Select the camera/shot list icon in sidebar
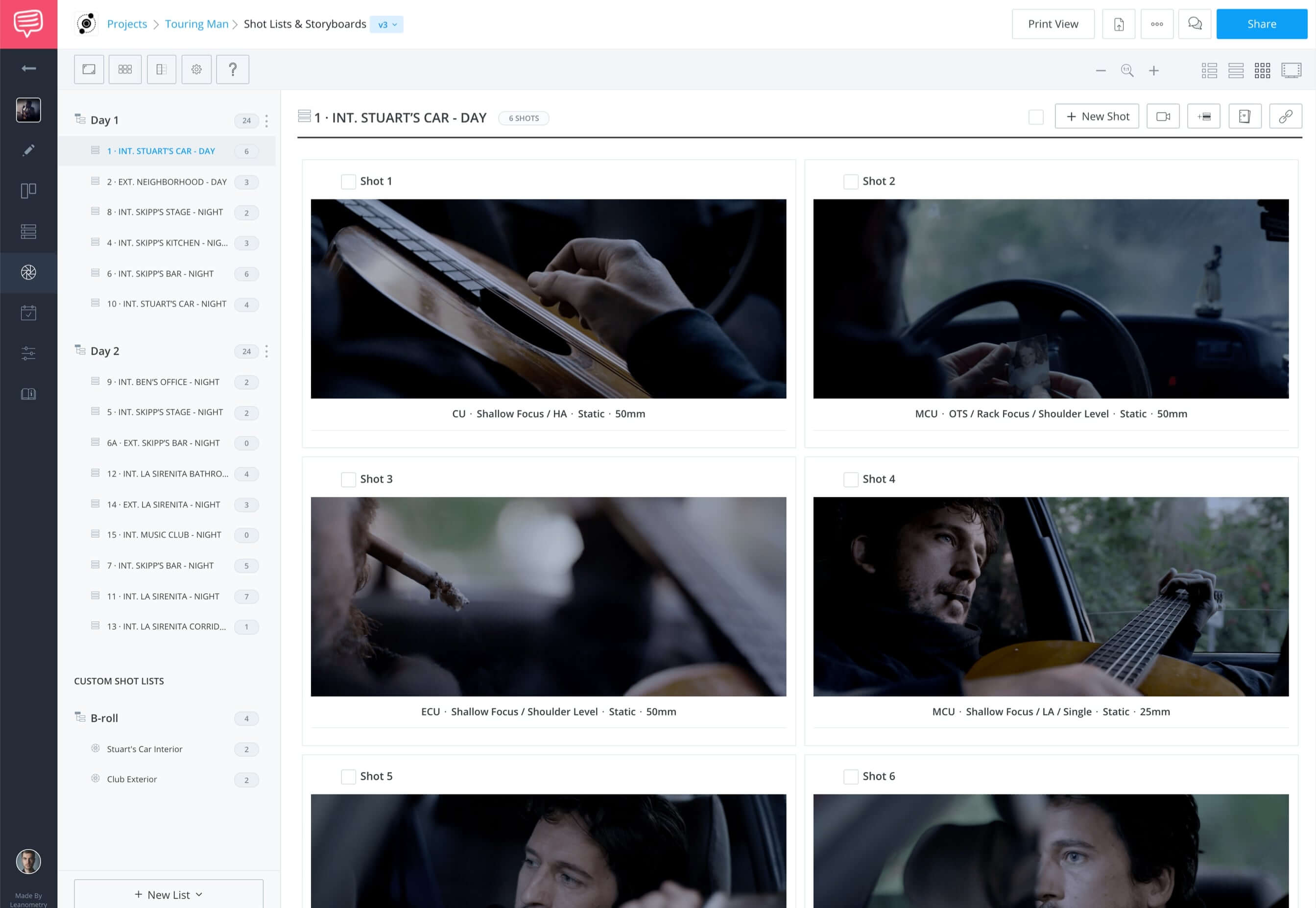The height and width of the screenshot is (908, 1316). click(28, 272)
